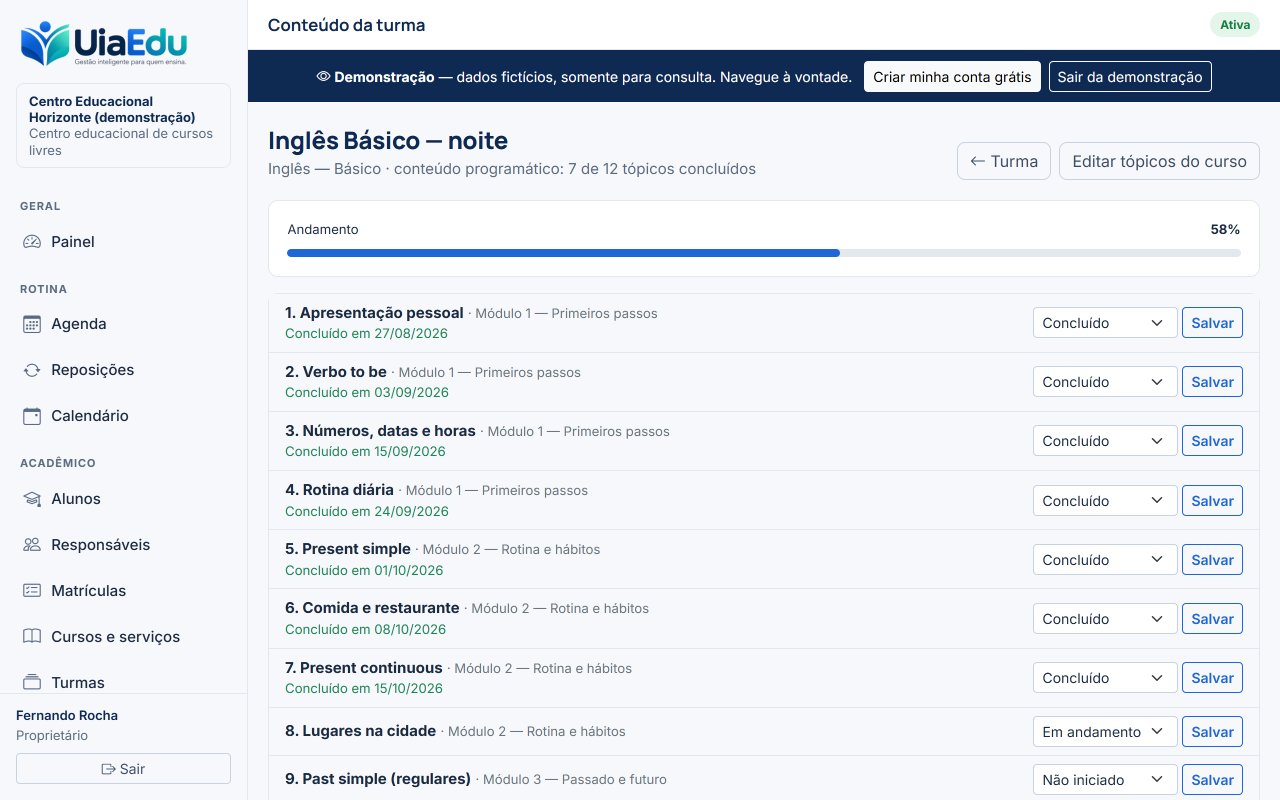The height and width of the screenshot is (800, 1280).
Task: Navigate to Matrículas
Action: tap(124, 591)
